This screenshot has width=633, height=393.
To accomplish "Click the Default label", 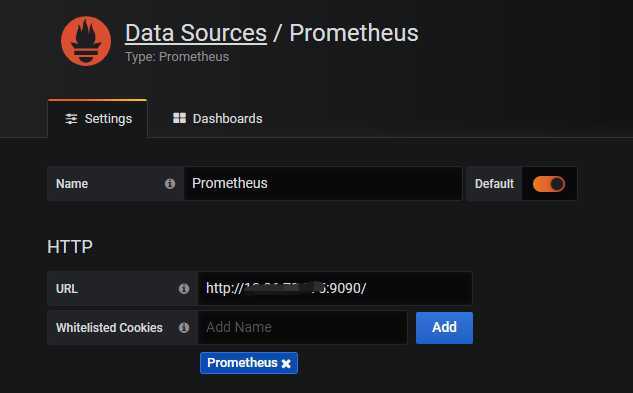I will (494, 184).
